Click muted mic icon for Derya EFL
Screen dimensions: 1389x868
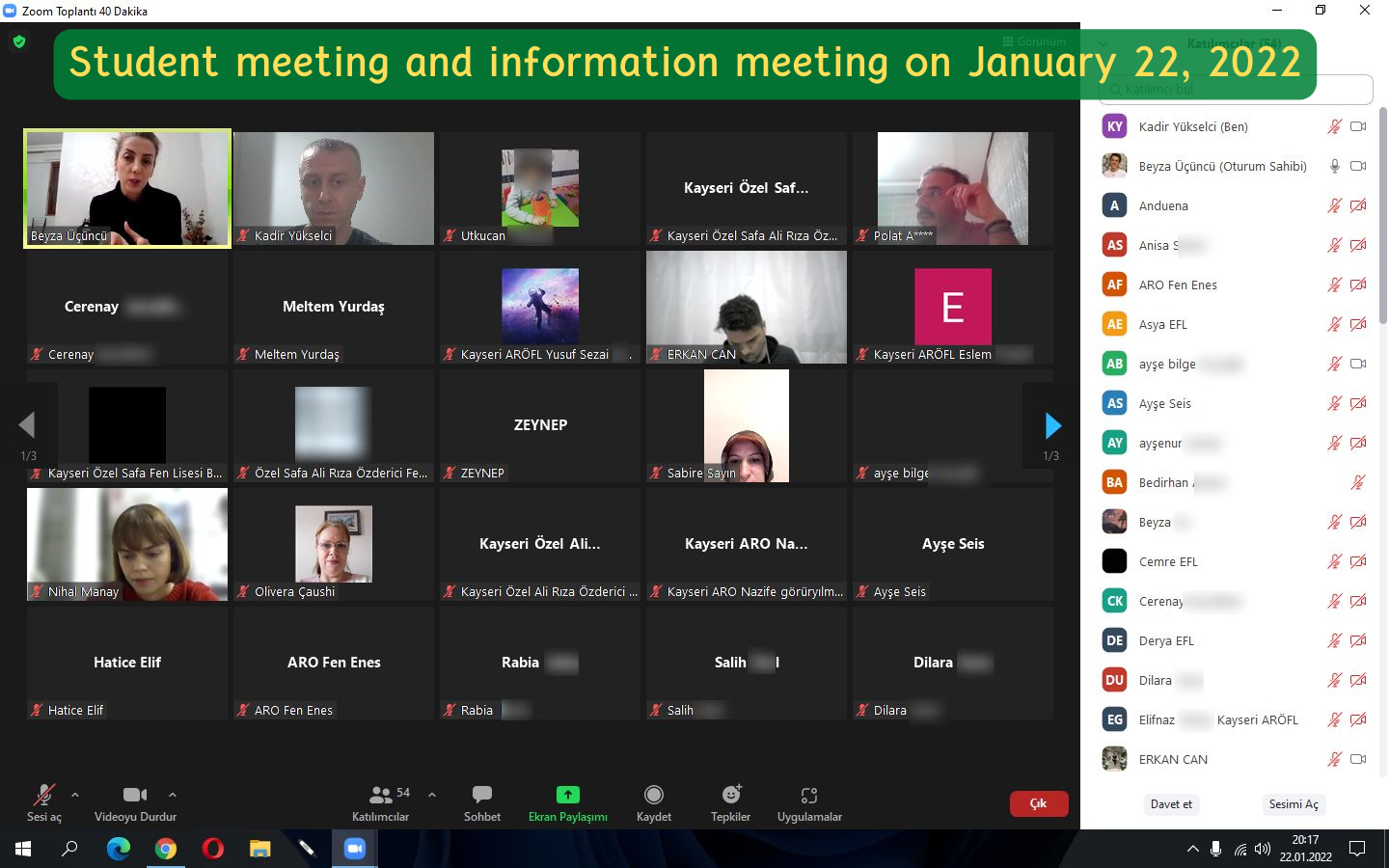tap(1335, 640)
